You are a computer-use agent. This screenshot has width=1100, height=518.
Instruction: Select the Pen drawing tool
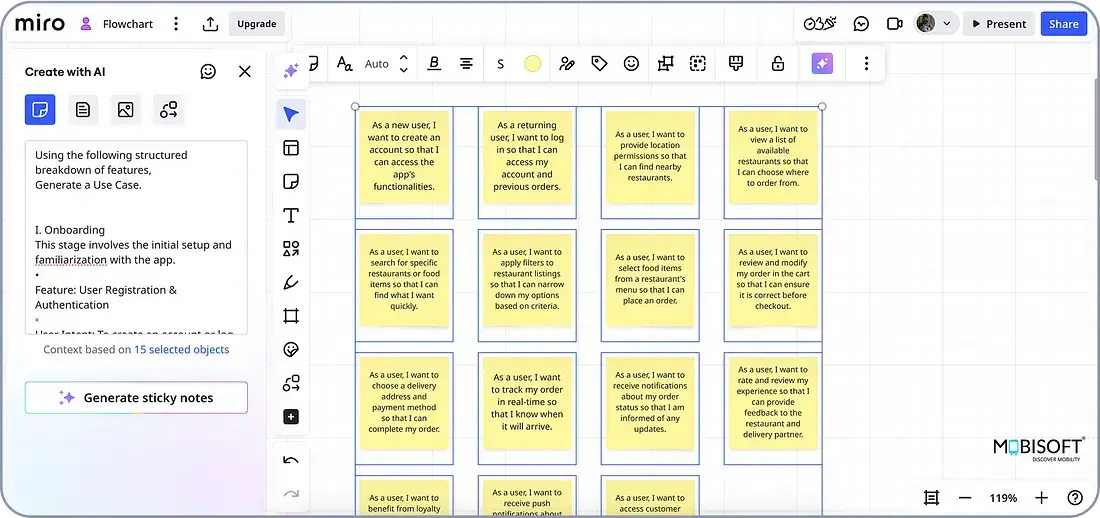click(x=291, y=282)
